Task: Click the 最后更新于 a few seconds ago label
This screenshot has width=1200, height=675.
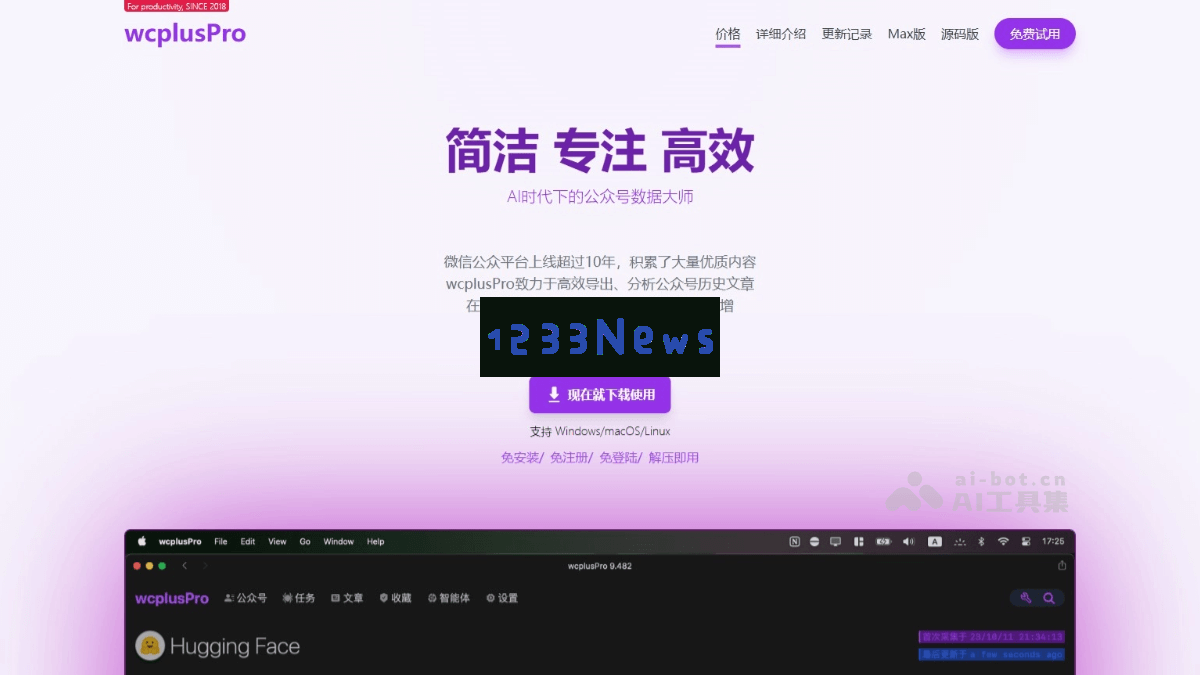Action: click(991, 654)
